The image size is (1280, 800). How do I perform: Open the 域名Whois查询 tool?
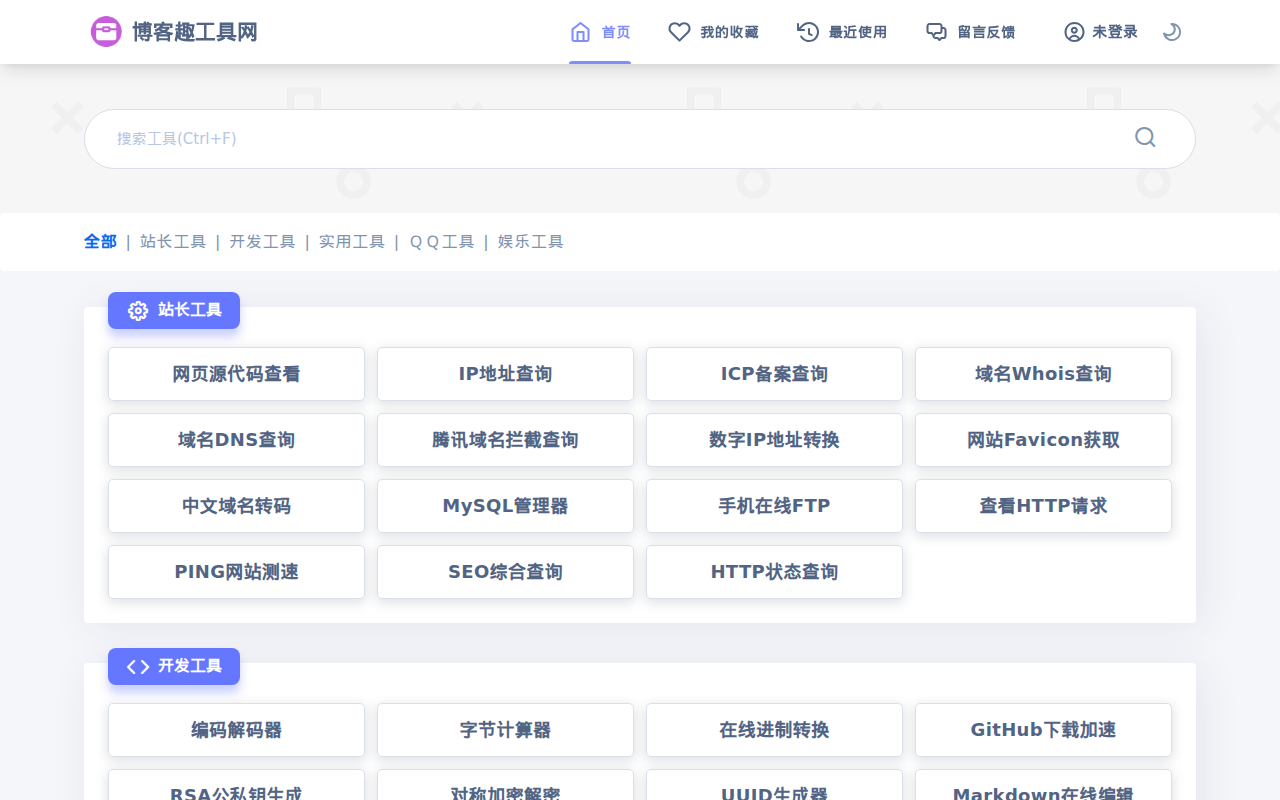tap(1043, 373)
